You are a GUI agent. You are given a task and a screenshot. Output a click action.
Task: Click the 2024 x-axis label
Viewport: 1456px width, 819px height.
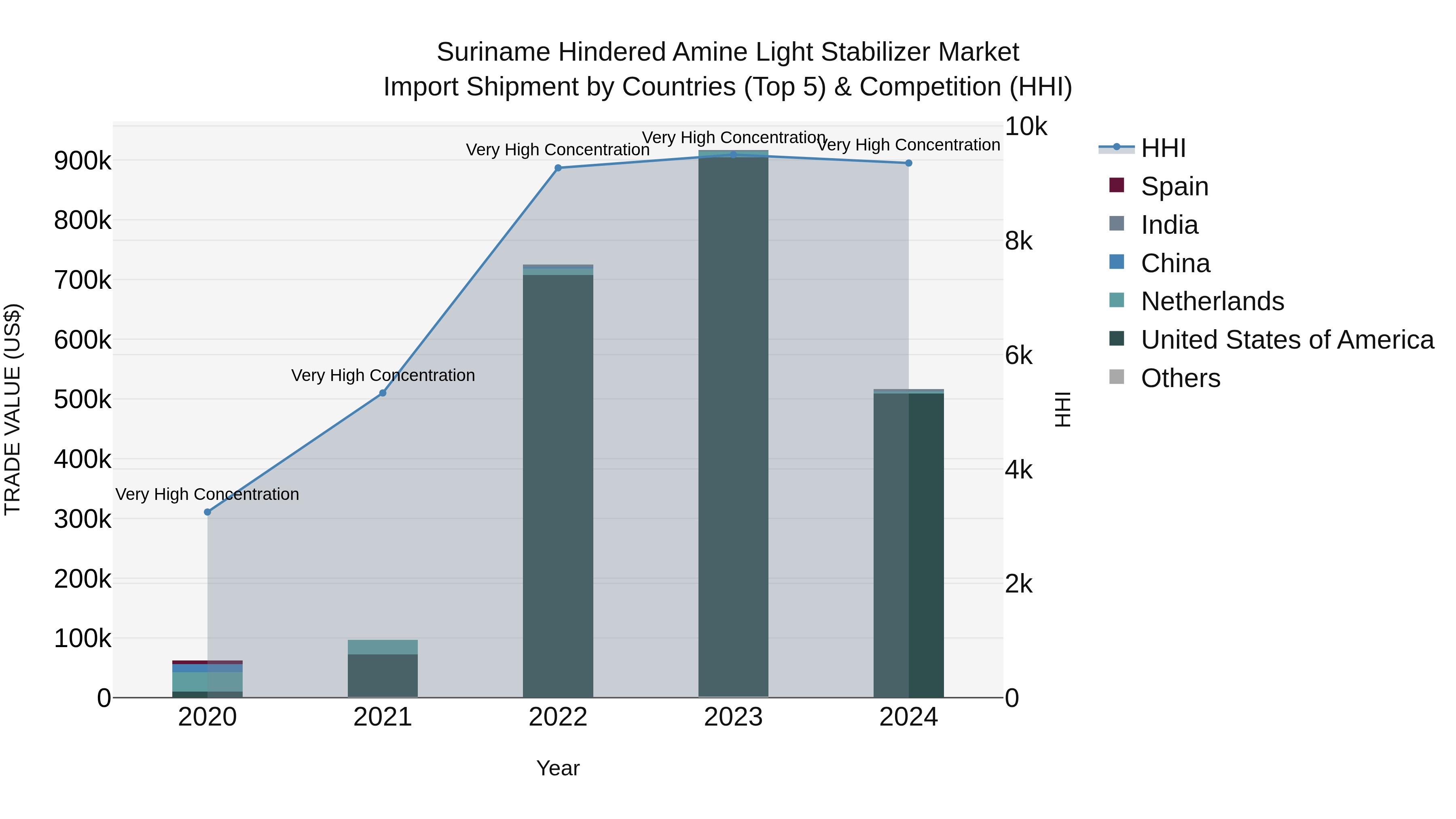(908, 717)
